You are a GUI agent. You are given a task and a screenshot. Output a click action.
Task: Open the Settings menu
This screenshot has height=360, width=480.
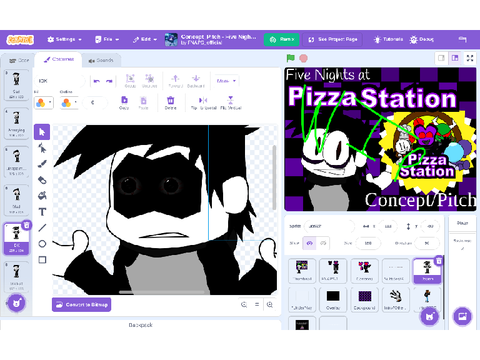click(64, 39)
